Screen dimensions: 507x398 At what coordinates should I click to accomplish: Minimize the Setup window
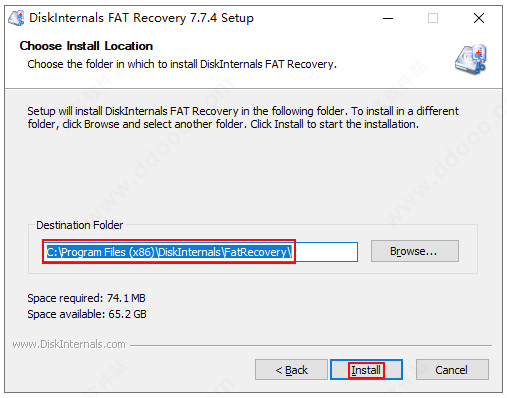[x=388, y=18]
